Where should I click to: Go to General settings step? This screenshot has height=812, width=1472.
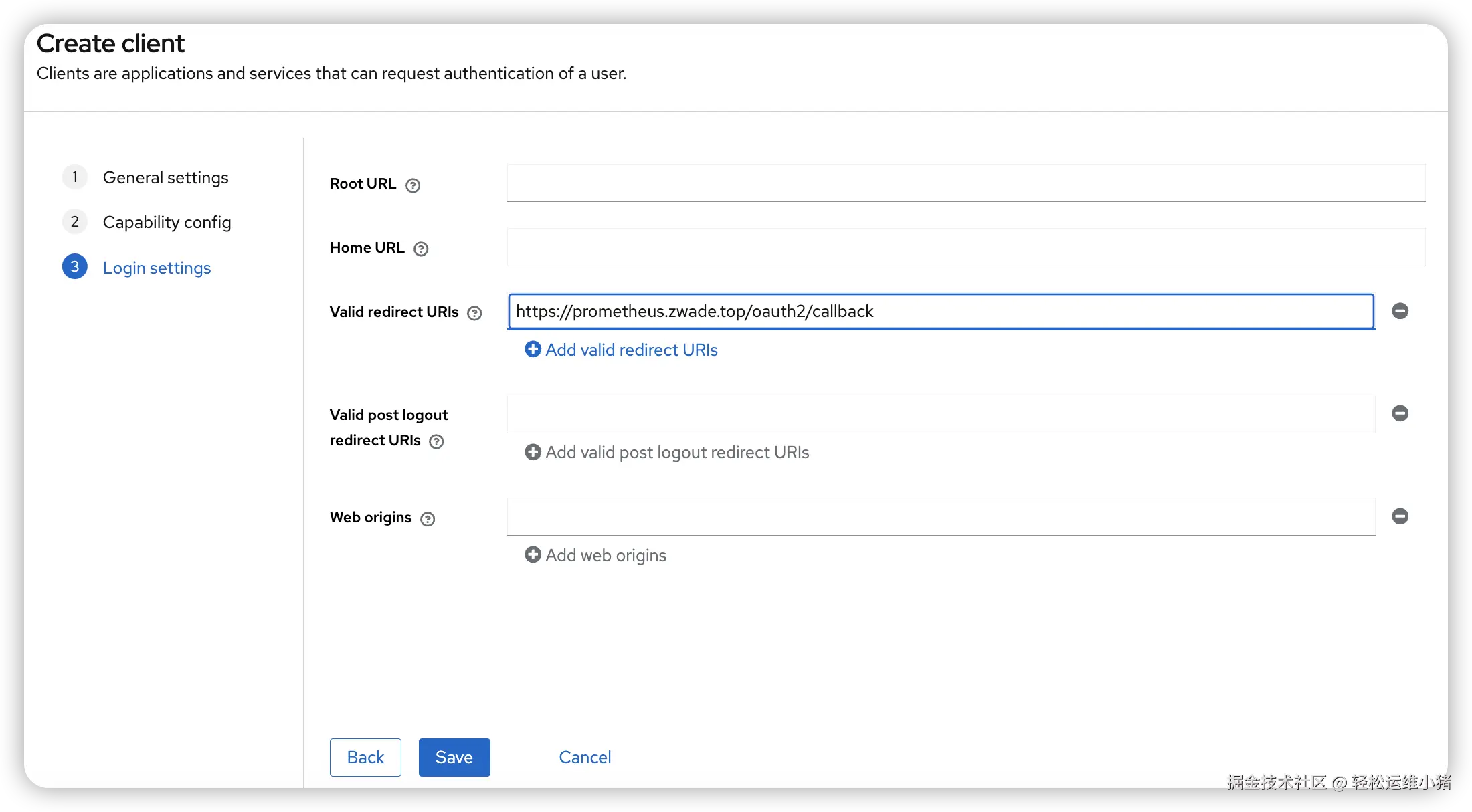pyautogui.click(x=165, y=177)
